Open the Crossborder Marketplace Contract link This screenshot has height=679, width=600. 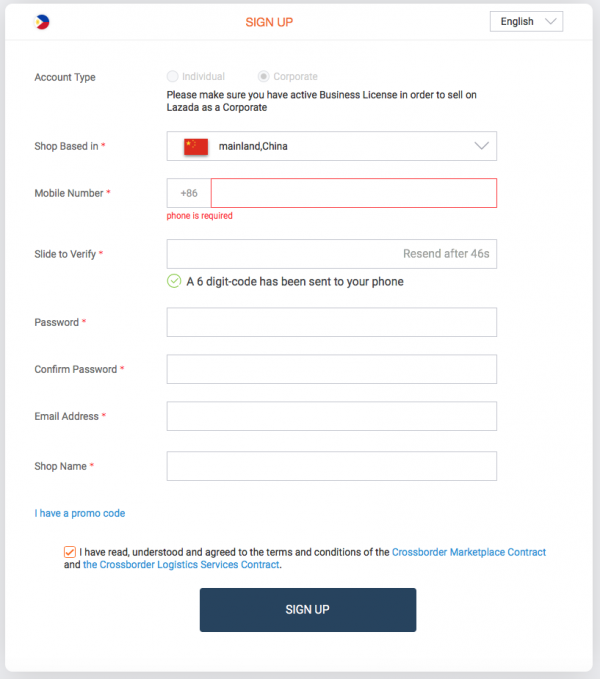coord(469,552)
